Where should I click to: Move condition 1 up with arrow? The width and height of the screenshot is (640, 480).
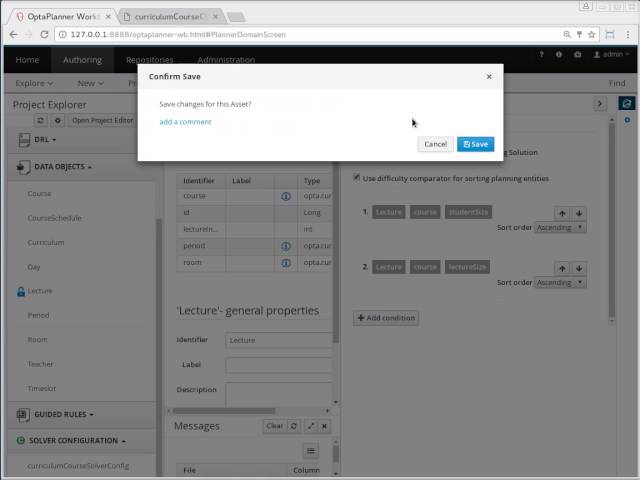pyautogui.click(x=562, y=213)
